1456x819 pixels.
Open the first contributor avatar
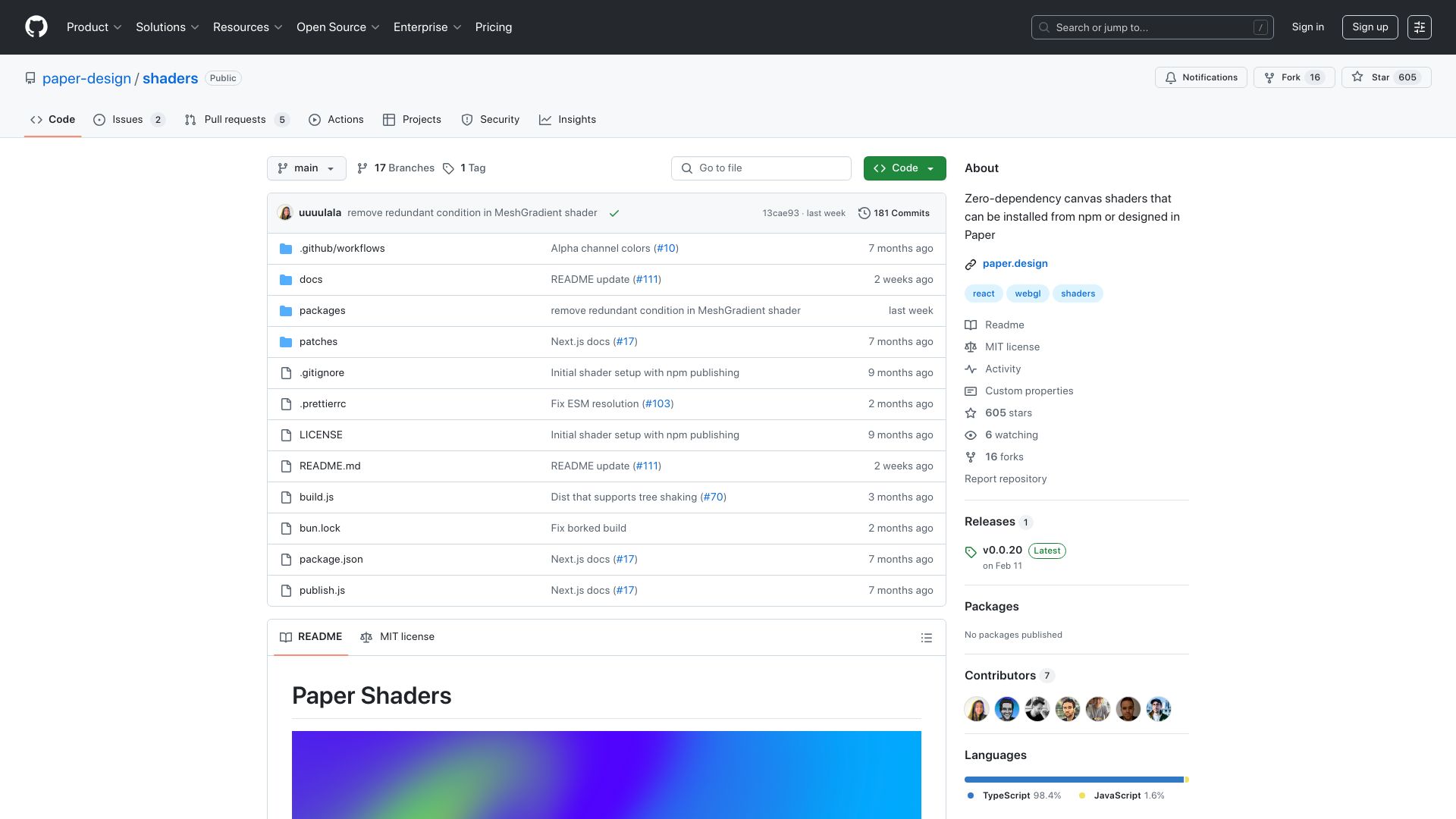[977, 709]
